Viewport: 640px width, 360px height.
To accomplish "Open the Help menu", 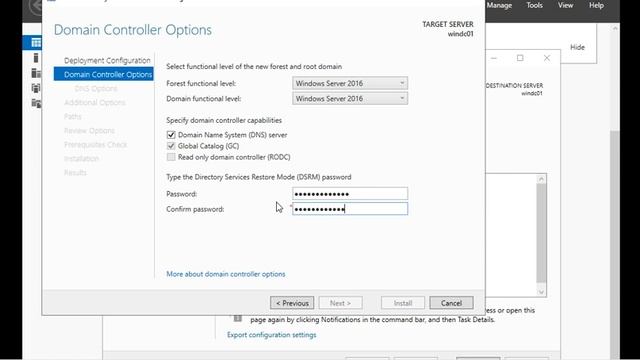I will point(596,5).
